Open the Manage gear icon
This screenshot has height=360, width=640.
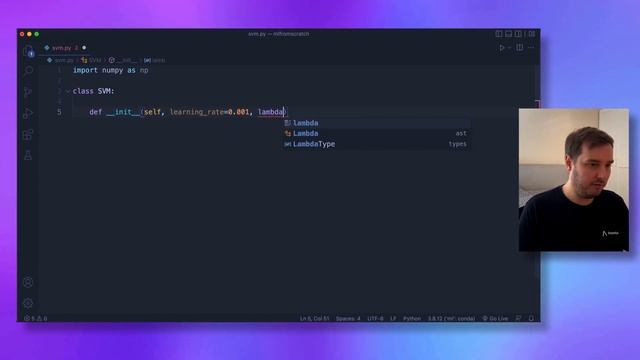click(28, 303)
